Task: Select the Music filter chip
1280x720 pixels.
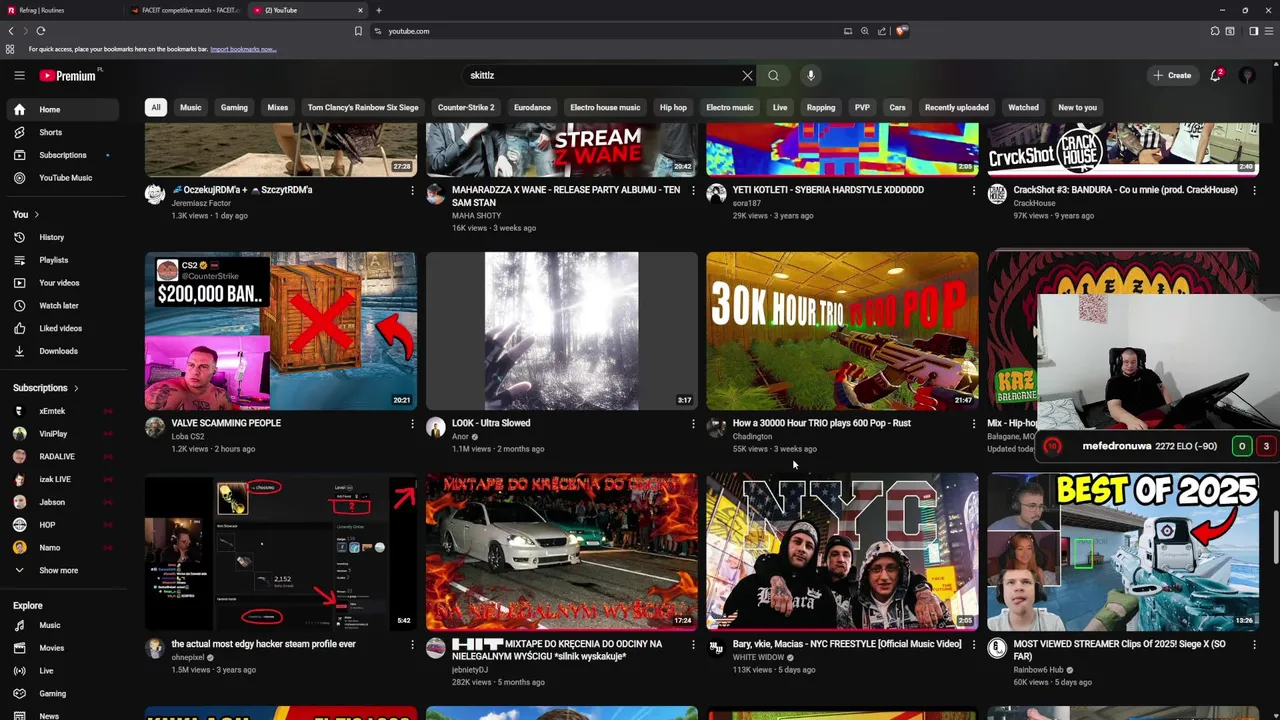Action: point(190,107)
